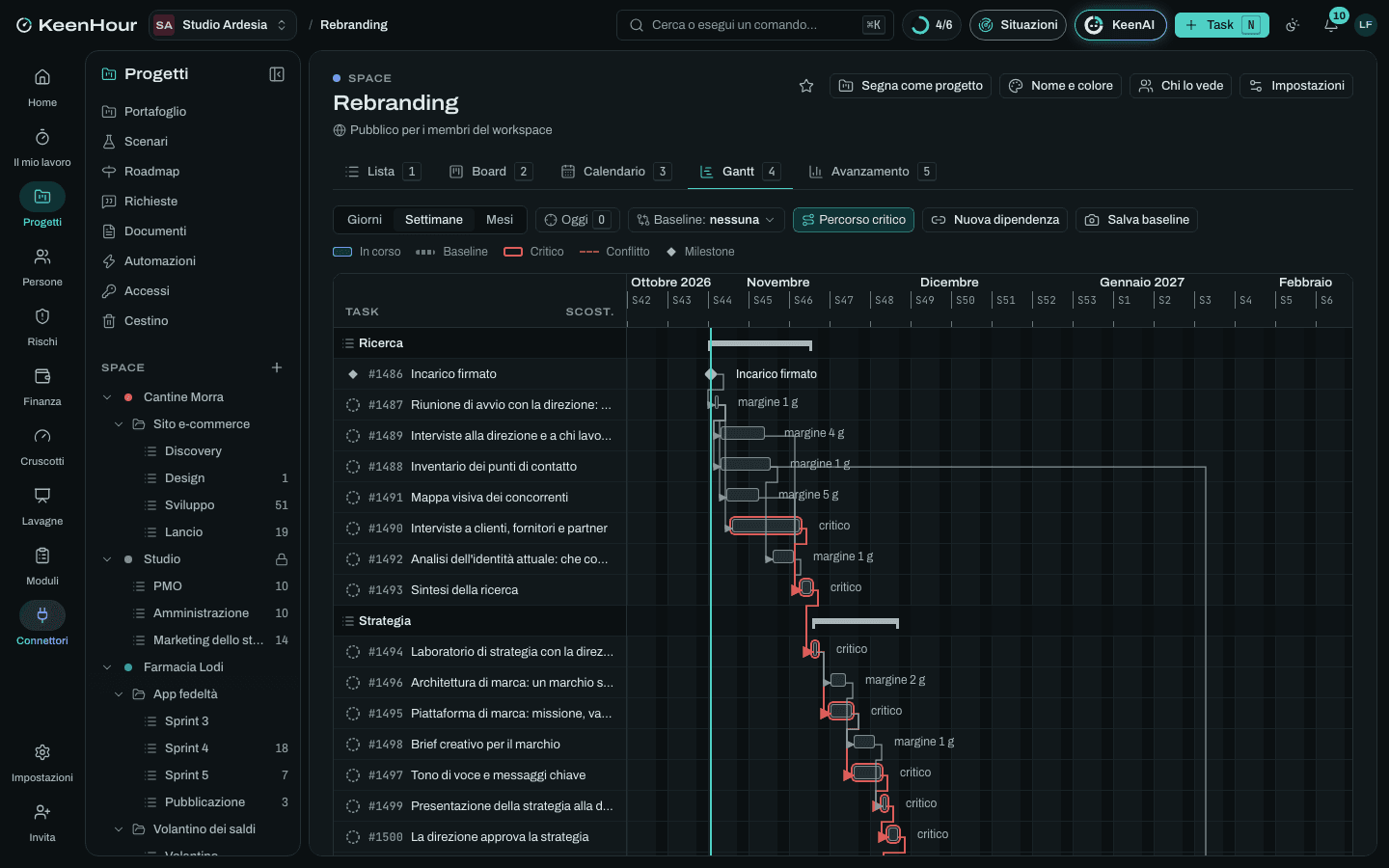Switch to the Avanzamento tab

click(871, 172)
